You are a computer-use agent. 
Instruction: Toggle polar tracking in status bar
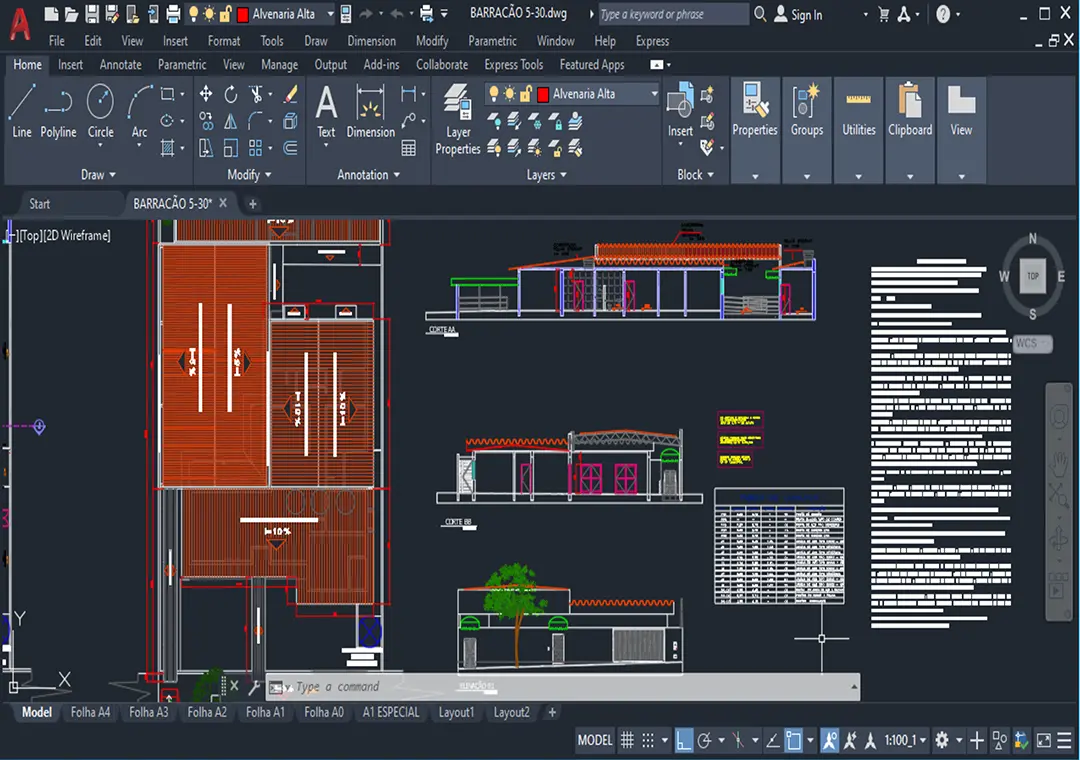click(x=705, y=740)
